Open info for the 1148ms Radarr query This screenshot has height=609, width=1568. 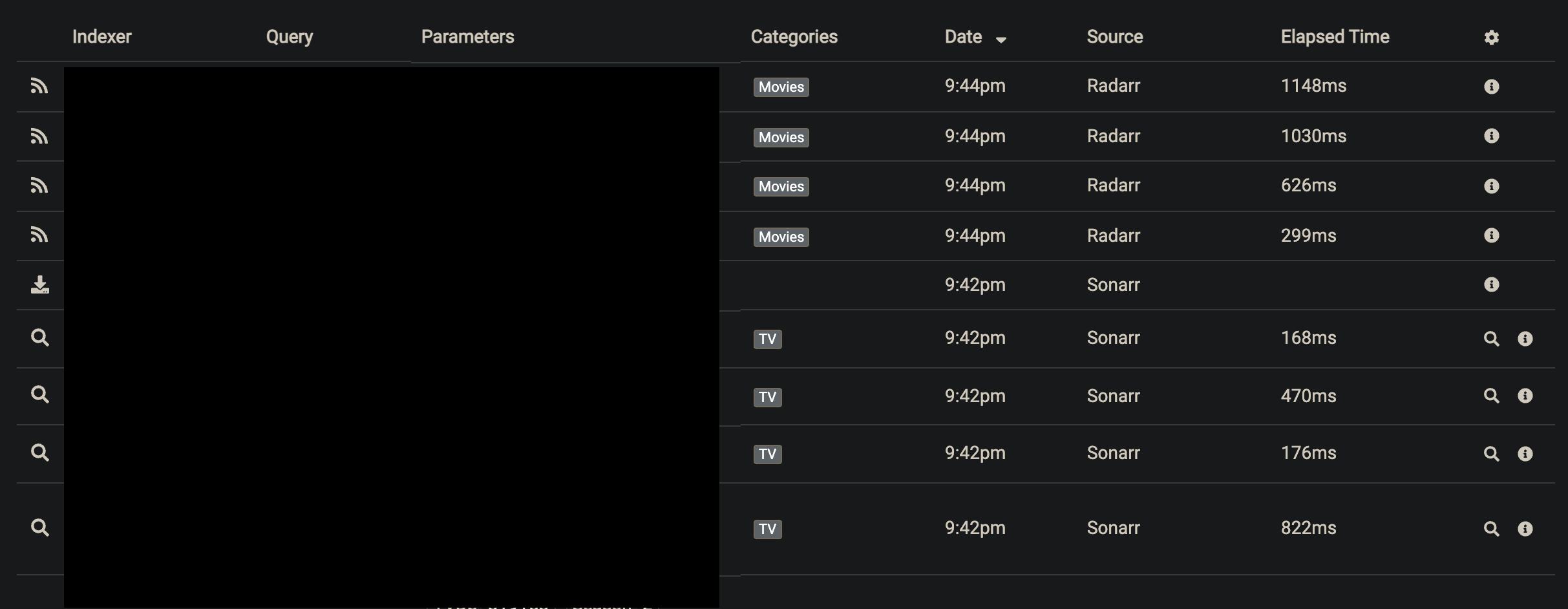pyautogui.click(x=1492, y=86)
